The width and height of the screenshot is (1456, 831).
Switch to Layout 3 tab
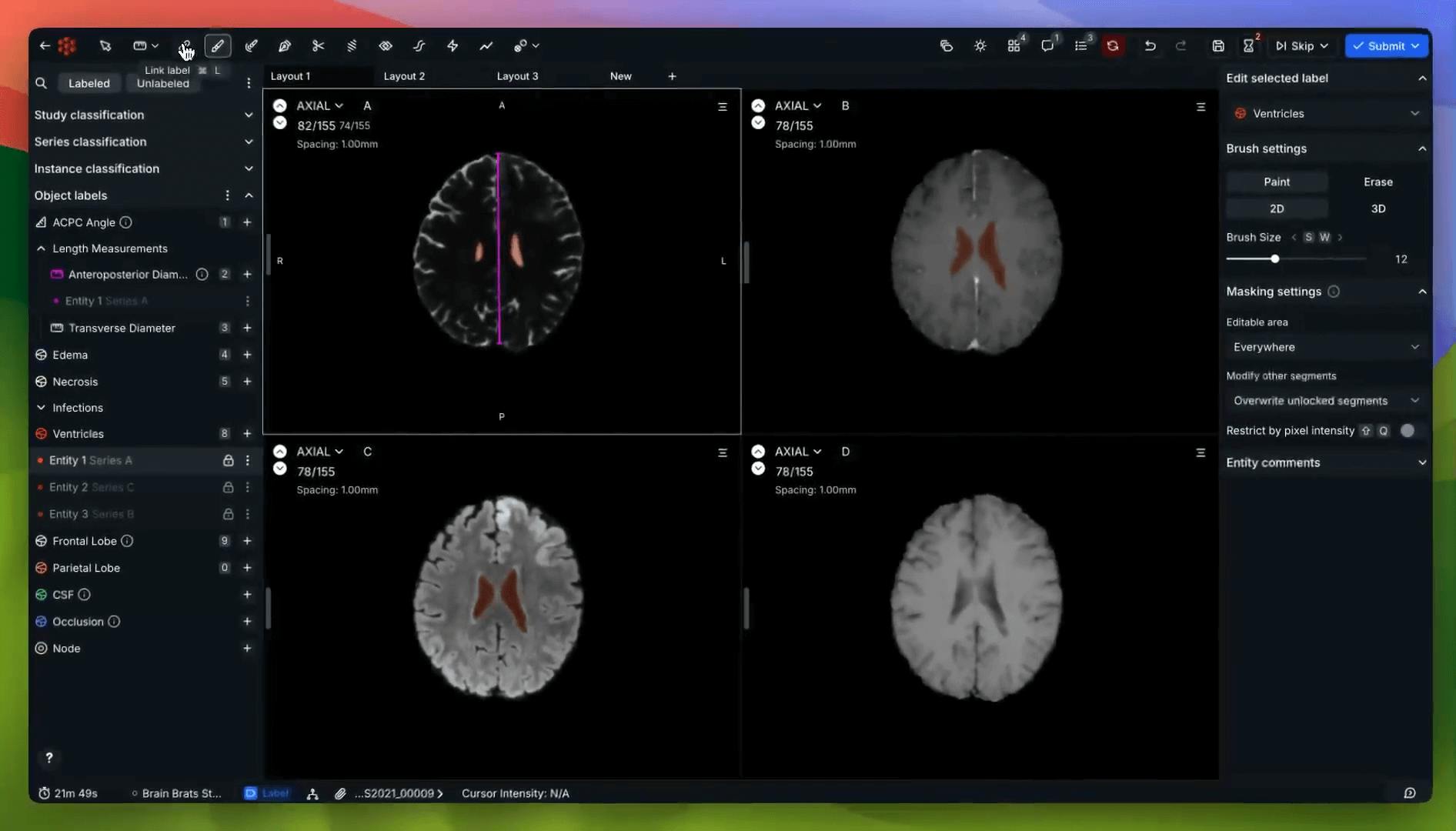517,76
